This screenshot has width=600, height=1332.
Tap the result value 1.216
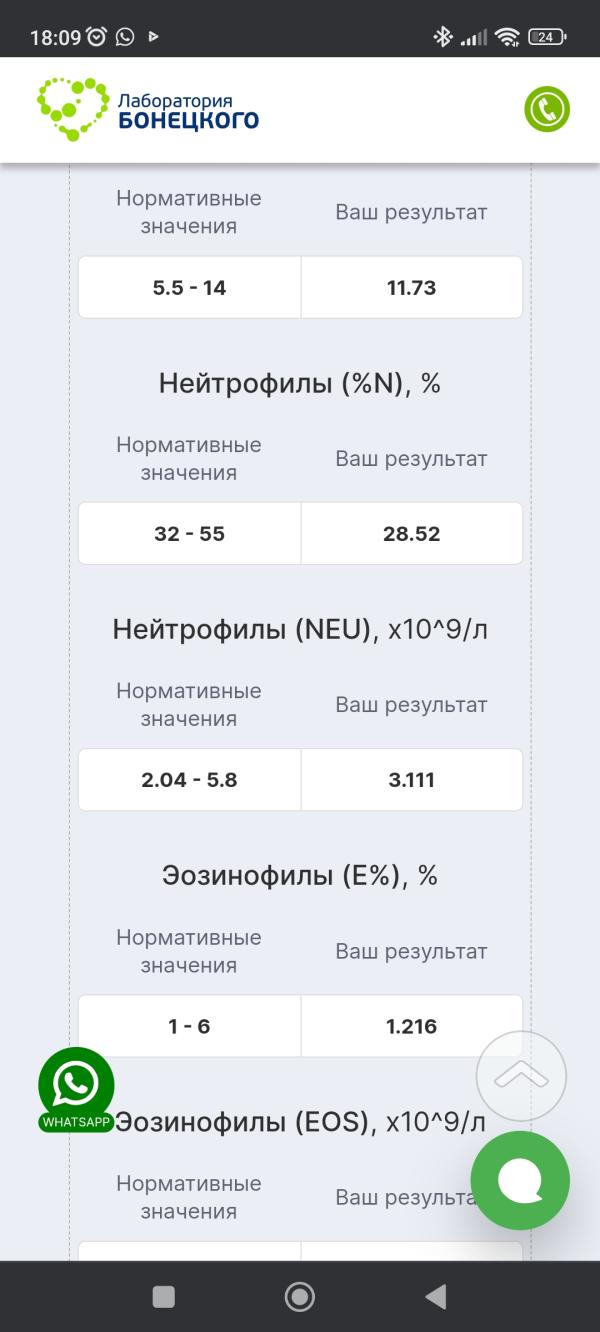click(411, 1025)
